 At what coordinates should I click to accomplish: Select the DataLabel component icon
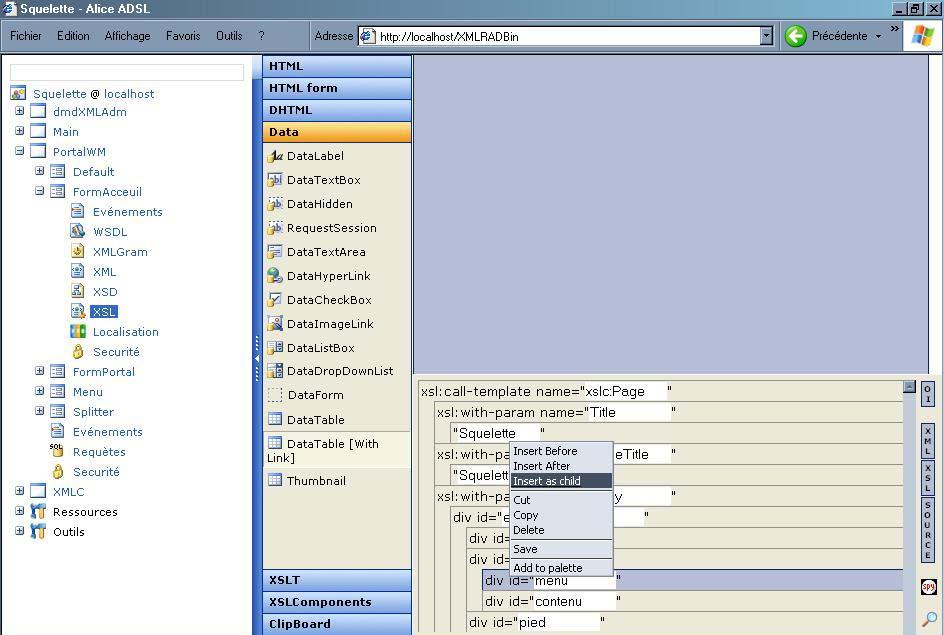coord(276,156)
